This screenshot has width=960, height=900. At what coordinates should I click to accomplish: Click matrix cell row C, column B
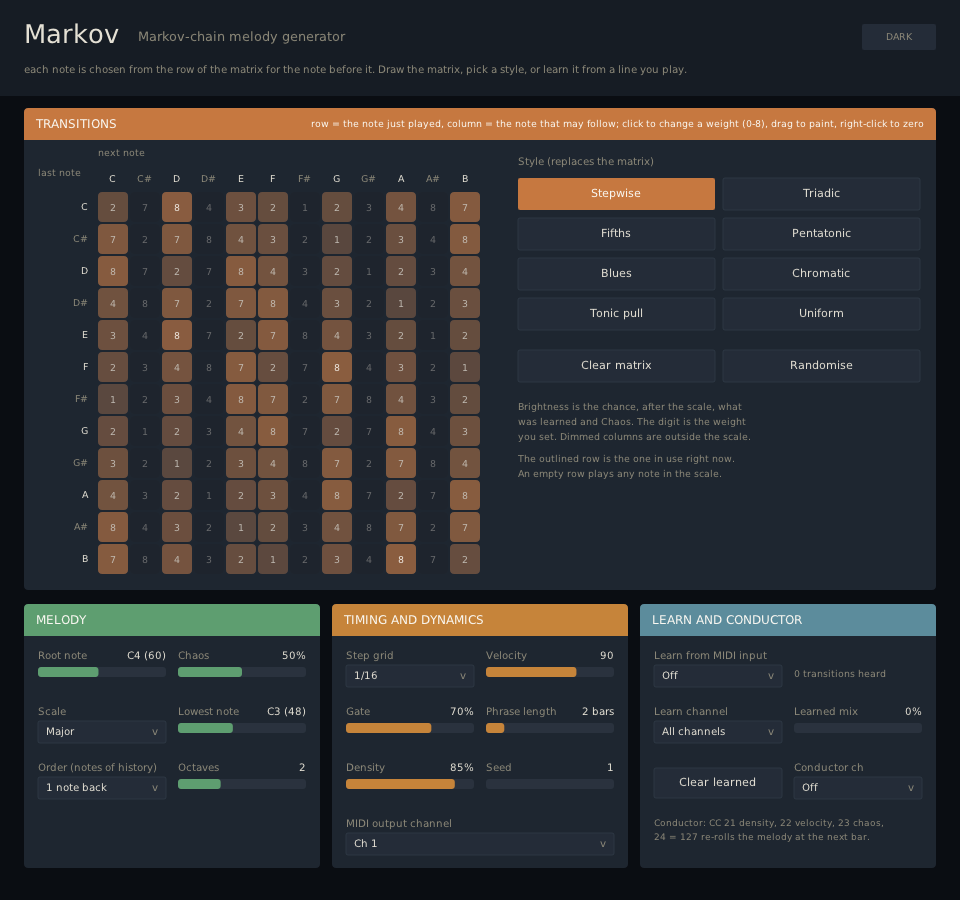(x=465, y=208)
